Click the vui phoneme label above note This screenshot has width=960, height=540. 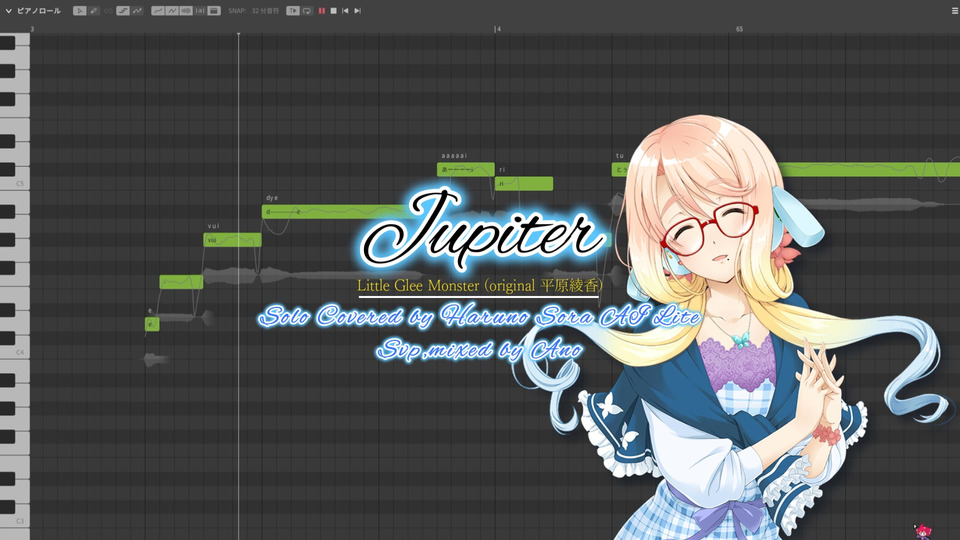tap(213, 227)
